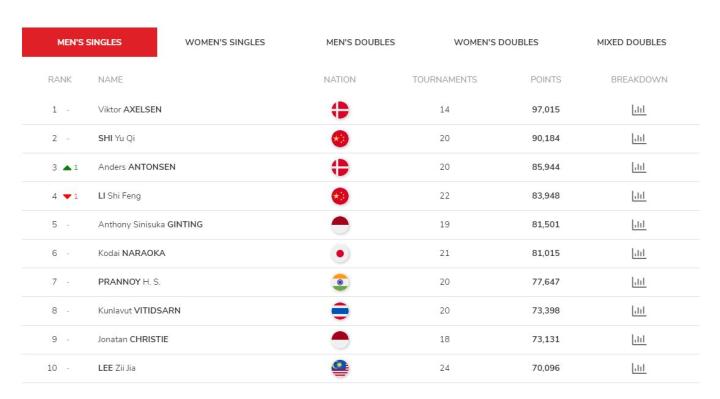This screenshot has height=399, width=720.
Task: Open Kodai Naraoka's breakdown chart icon
Action: pyautogui.click(x=639, y=253)
